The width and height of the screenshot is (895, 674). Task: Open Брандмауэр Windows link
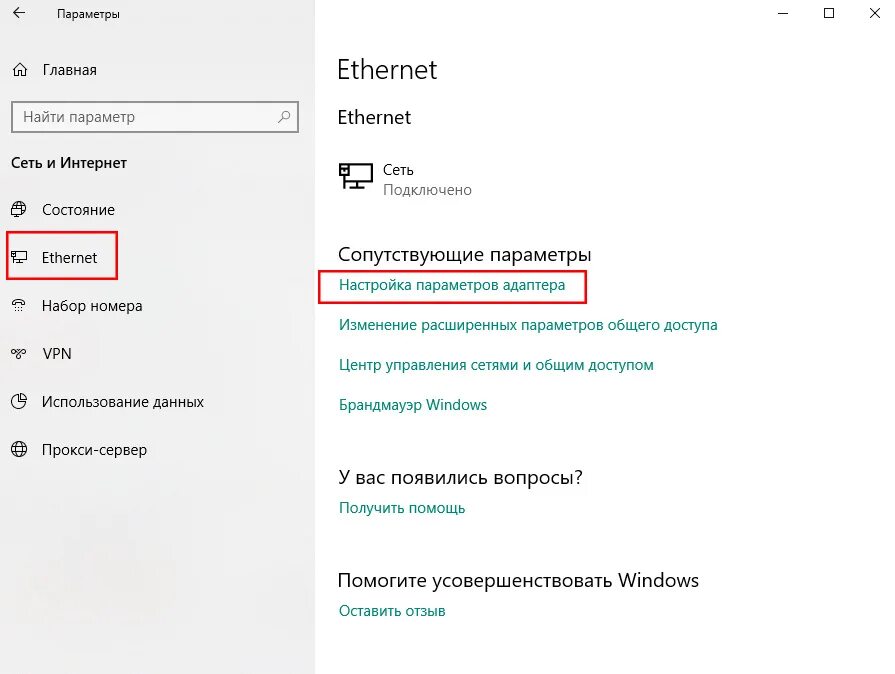412,405
